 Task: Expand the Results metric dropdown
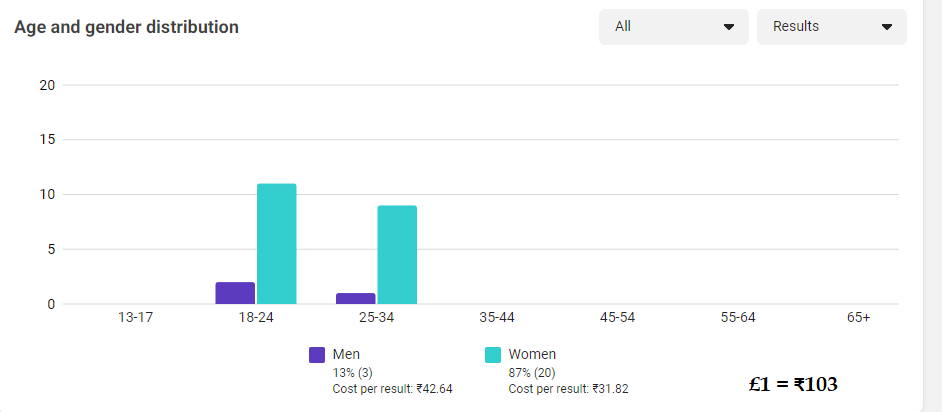tap(831, 27)
